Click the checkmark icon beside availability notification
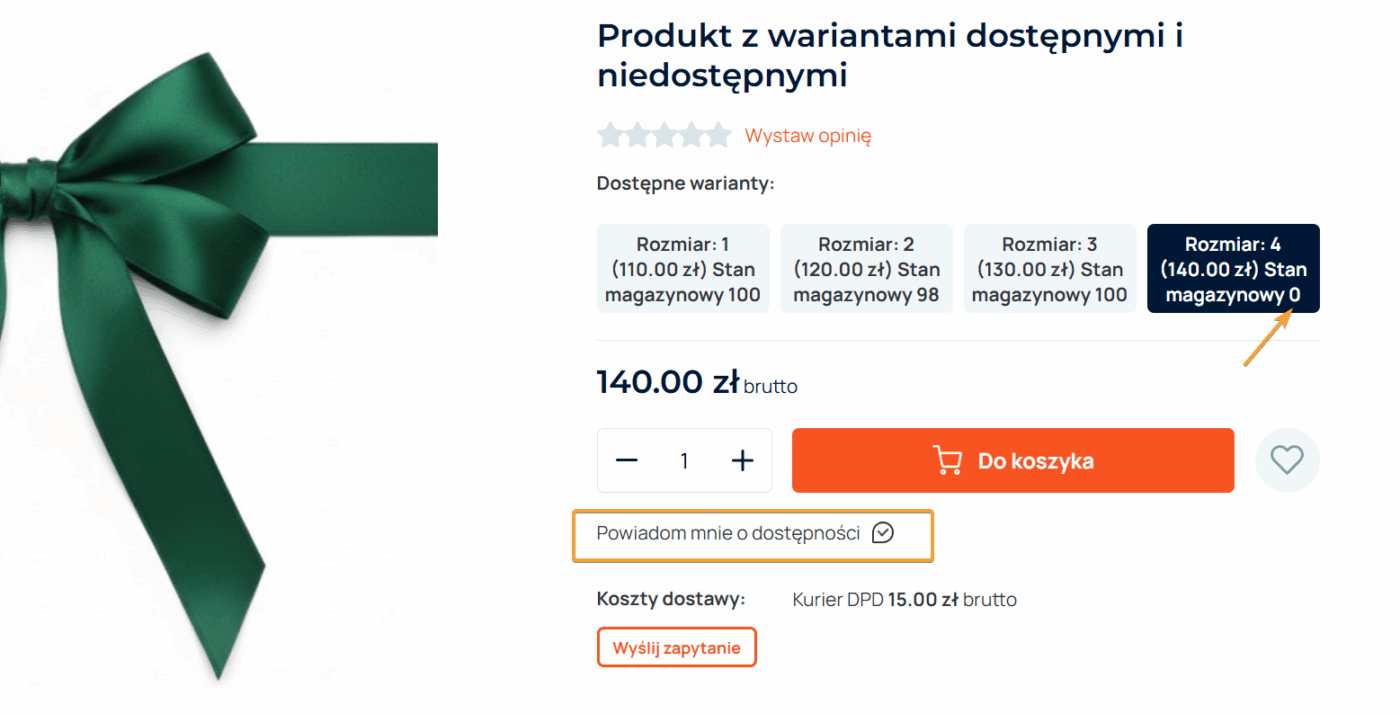 click(882, 533)
